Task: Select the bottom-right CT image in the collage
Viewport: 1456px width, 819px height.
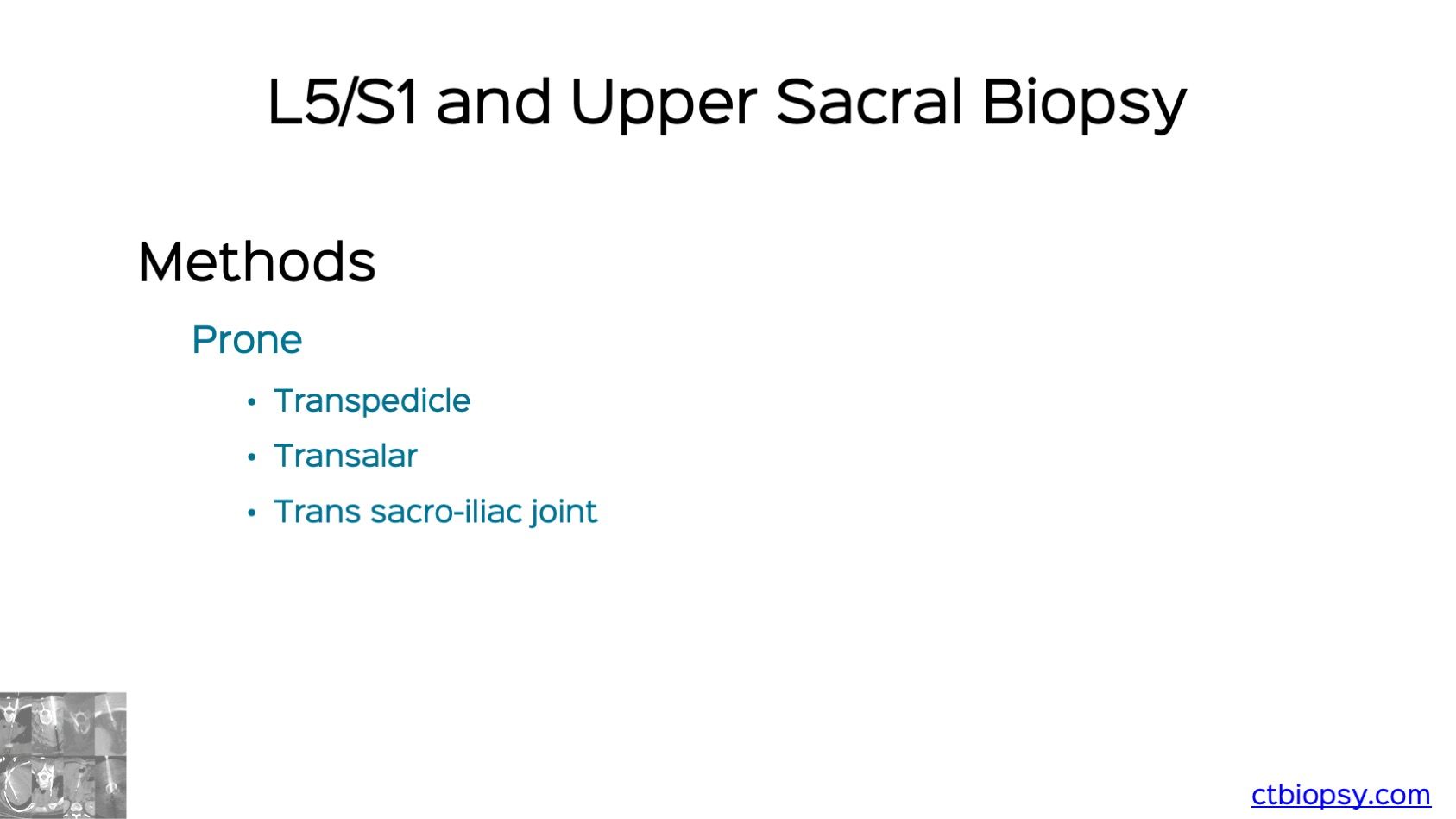Action: pos(110,787)
